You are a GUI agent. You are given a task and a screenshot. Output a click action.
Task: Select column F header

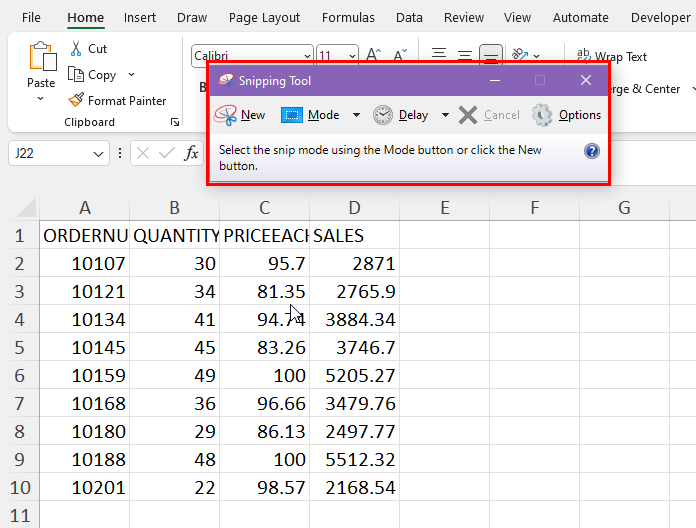[534, 207]
